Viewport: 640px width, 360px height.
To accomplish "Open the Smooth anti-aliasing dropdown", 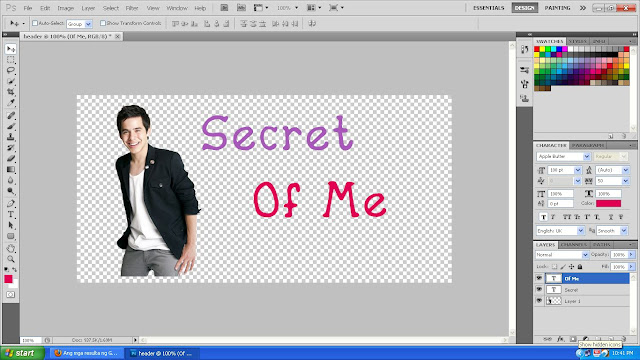I will (624, 231).
